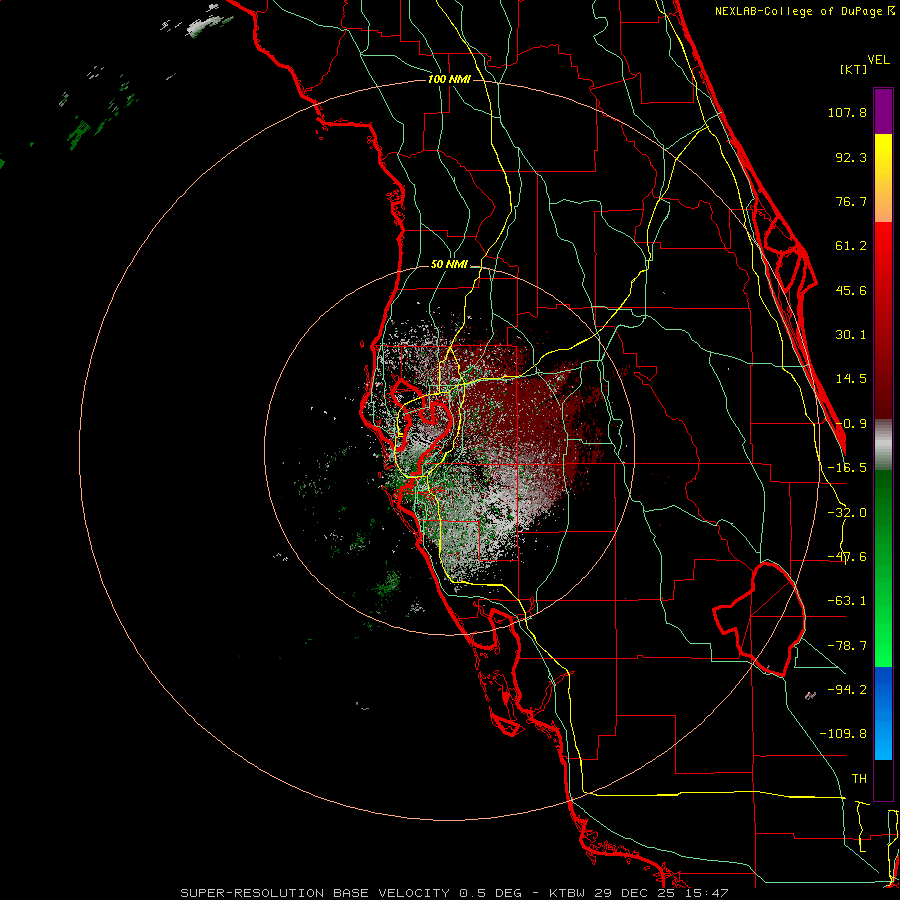Screen dimensions: 900x900
Task: Click the VEL legend title
Action: pyautogui.click(x=878, y=60)
